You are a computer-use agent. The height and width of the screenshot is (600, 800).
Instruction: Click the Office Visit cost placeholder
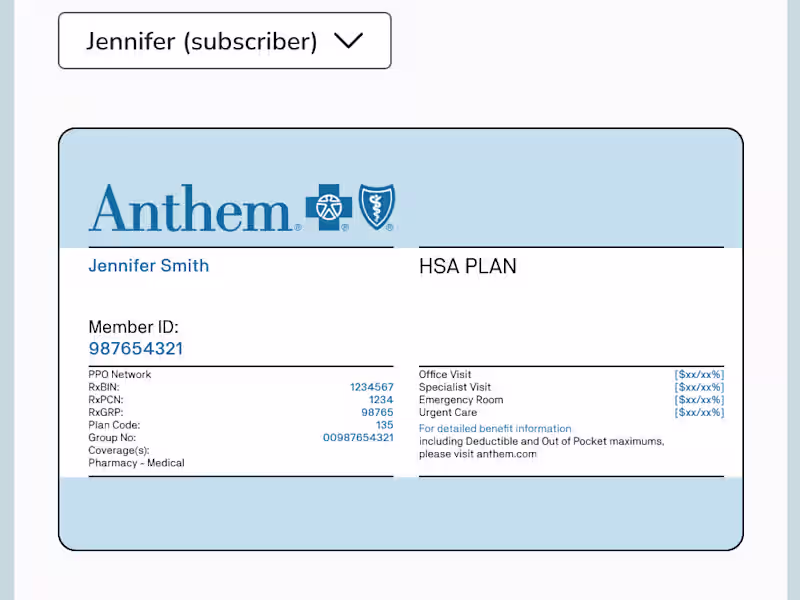pyautogui.click(x=698, y=374)
